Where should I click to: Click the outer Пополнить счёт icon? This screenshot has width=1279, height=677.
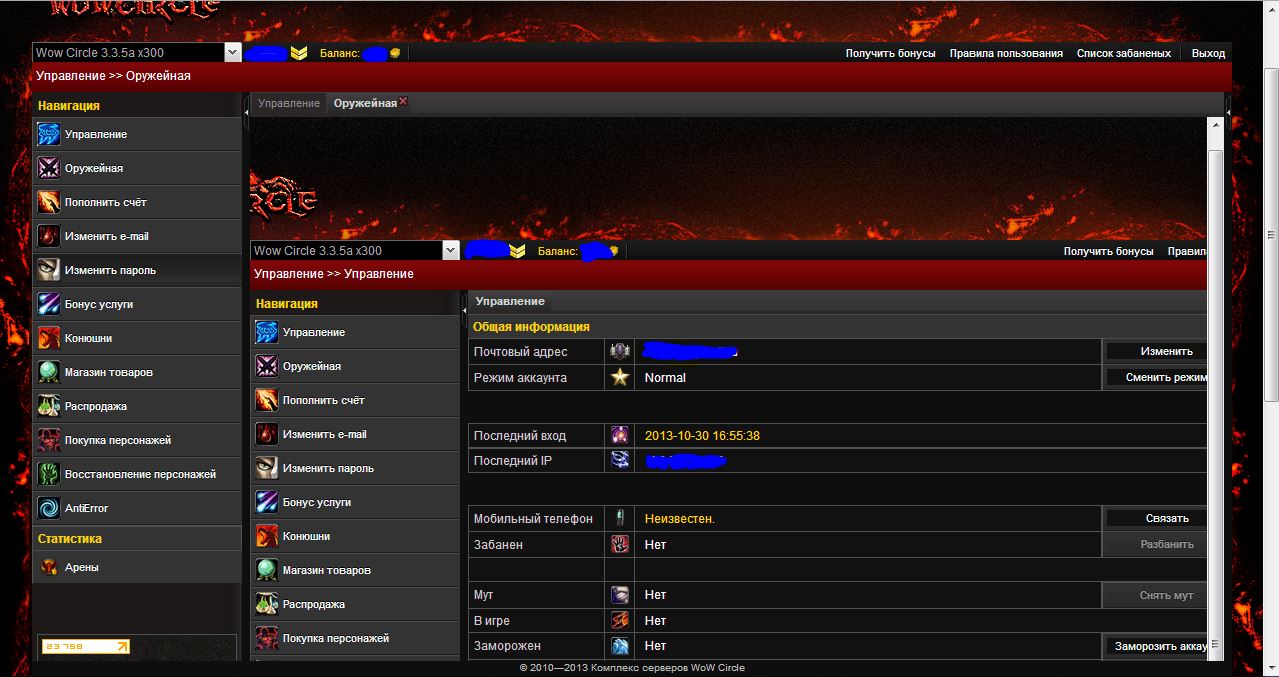click(48, 202)
